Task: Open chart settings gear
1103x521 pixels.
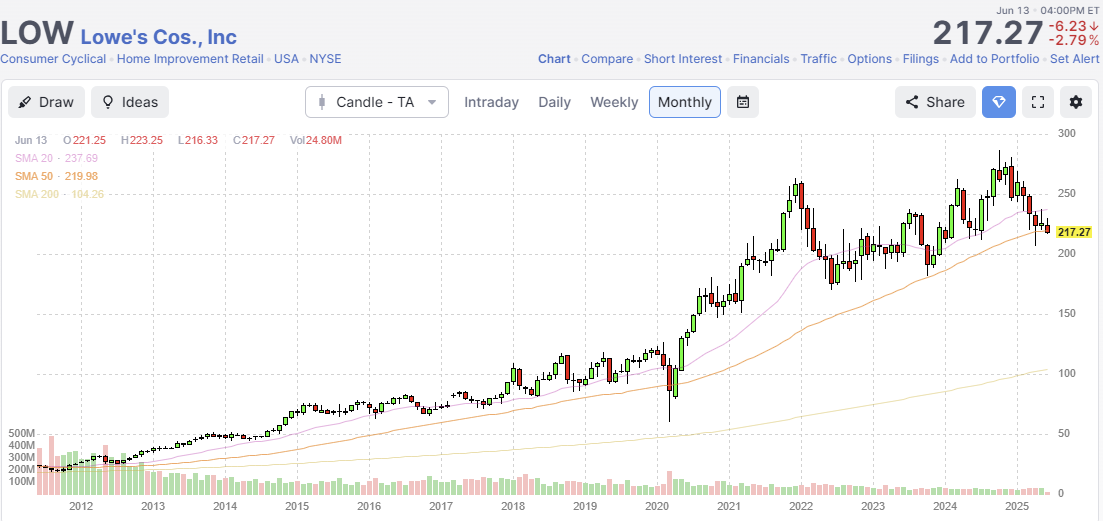Action: [1076, 102]
